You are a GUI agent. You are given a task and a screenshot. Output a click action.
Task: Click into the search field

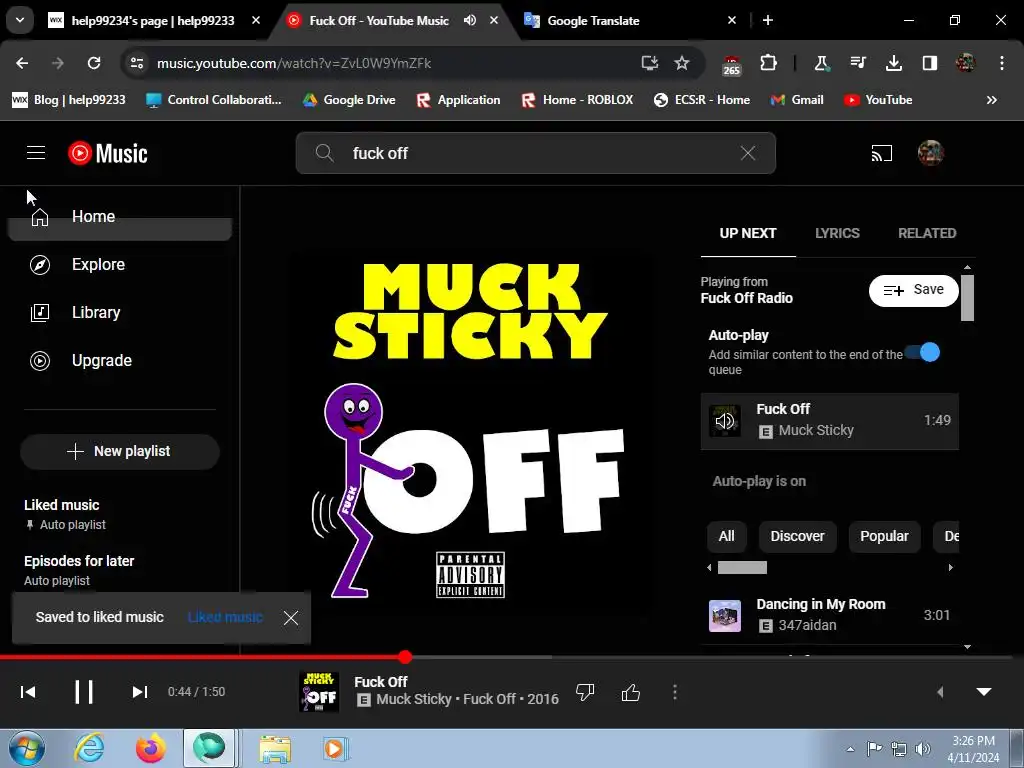pyautogui.click(x=536, y=153)
